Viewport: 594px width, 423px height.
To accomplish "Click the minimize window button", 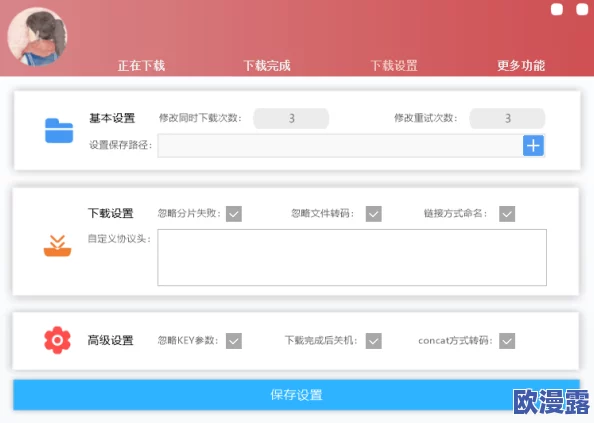I will coord(557,9).
